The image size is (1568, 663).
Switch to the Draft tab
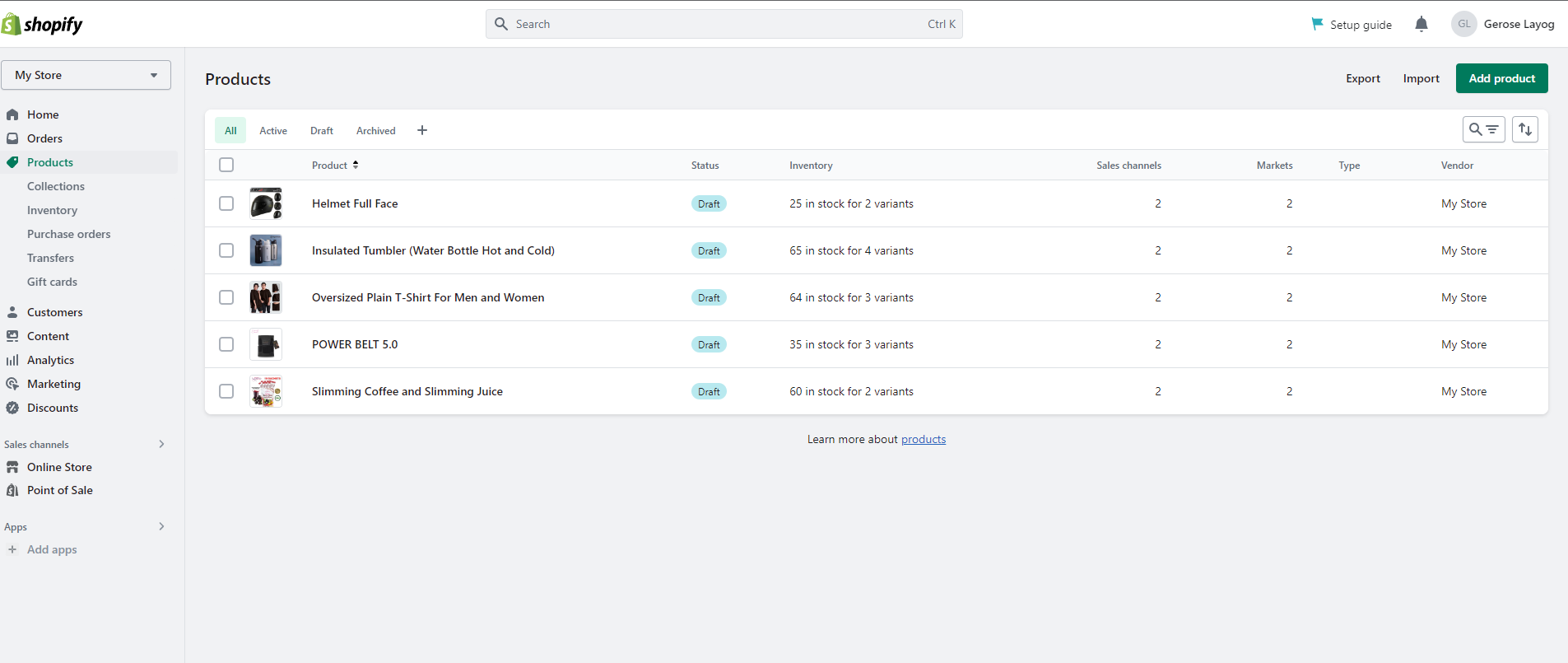[x=322, y=131]
